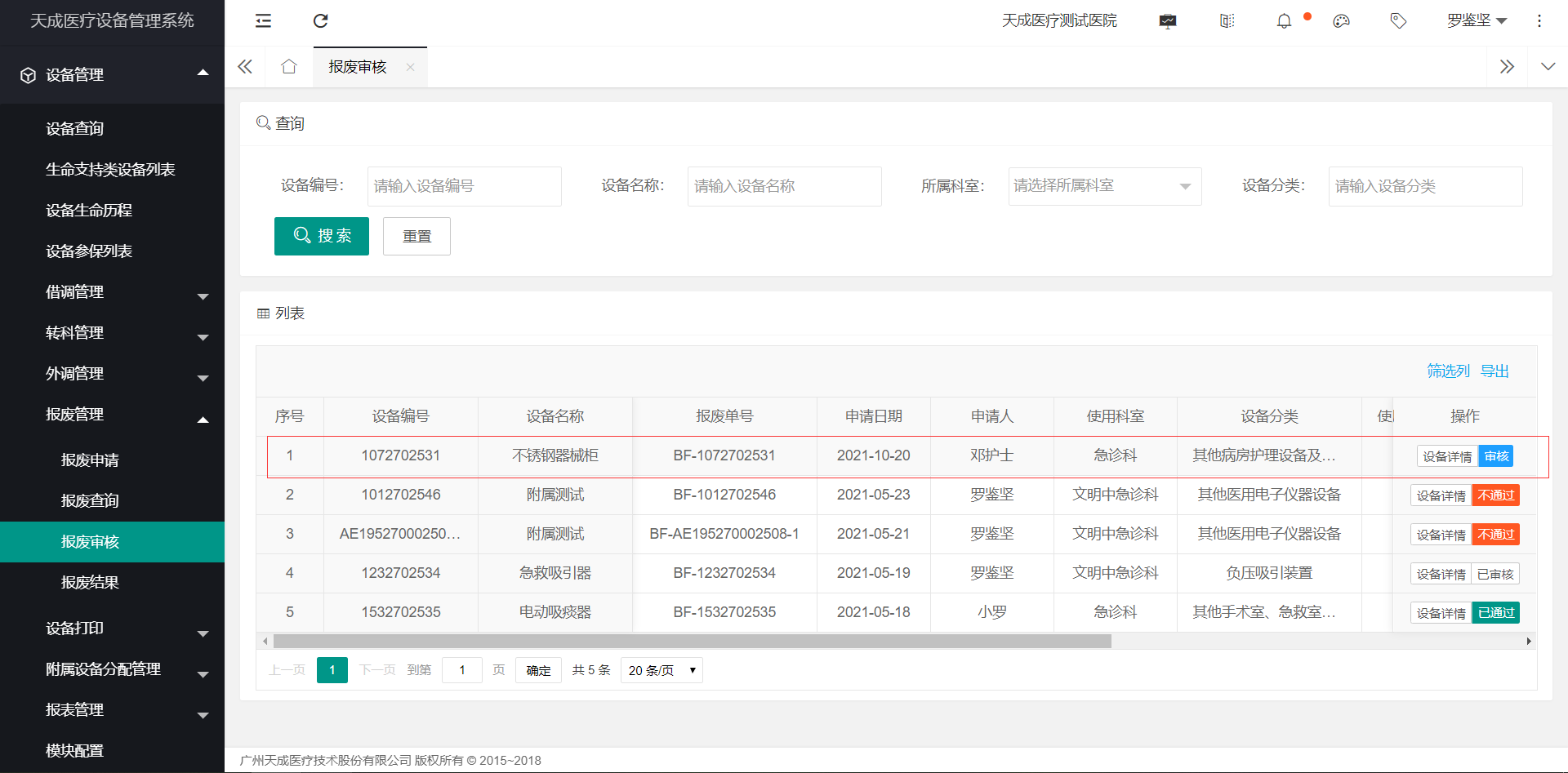Open the 罗鉴坚 user dropdown
The width and height of the screenshot is (1568, 773).
[x=1477, y=21]
